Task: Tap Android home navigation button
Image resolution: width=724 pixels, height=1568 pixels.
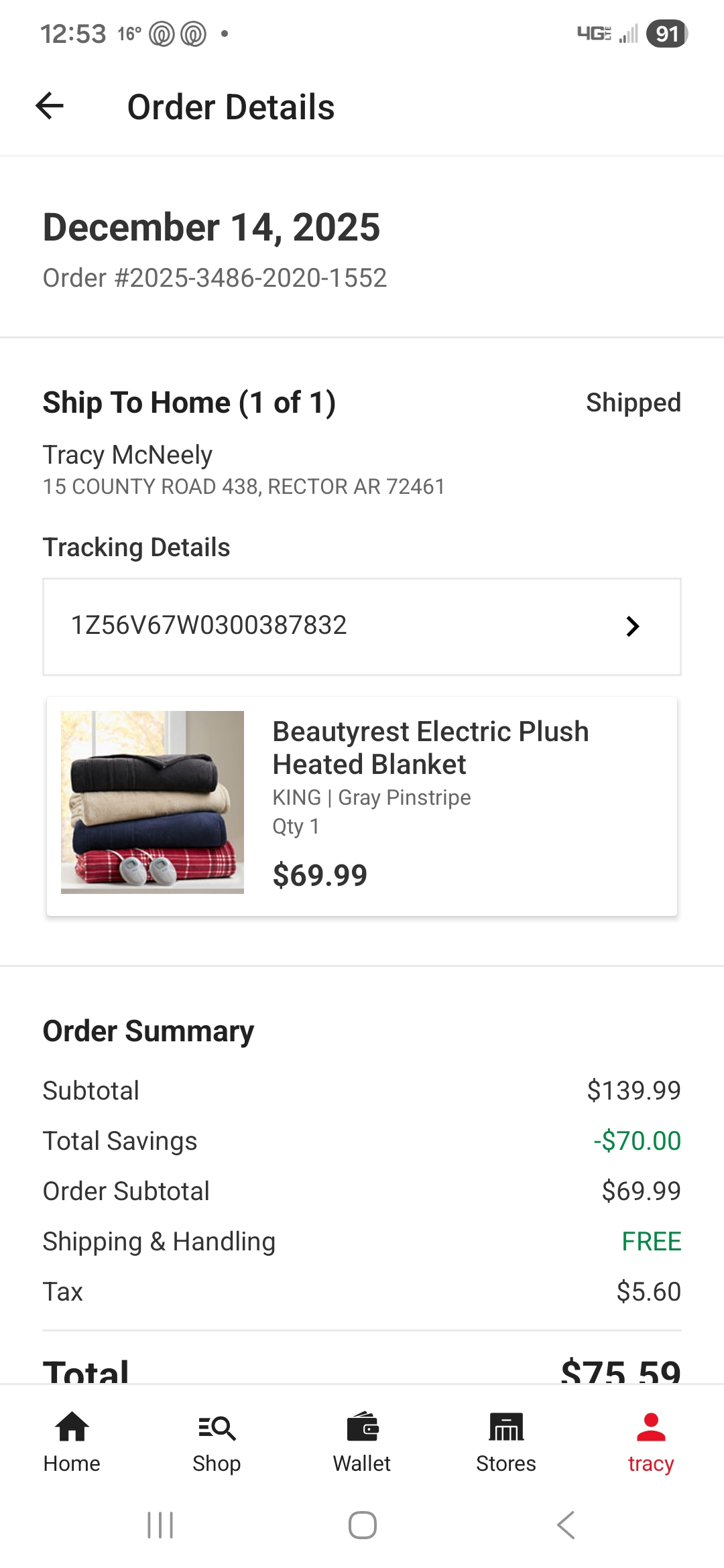Action: click(x=362, y=1525)
